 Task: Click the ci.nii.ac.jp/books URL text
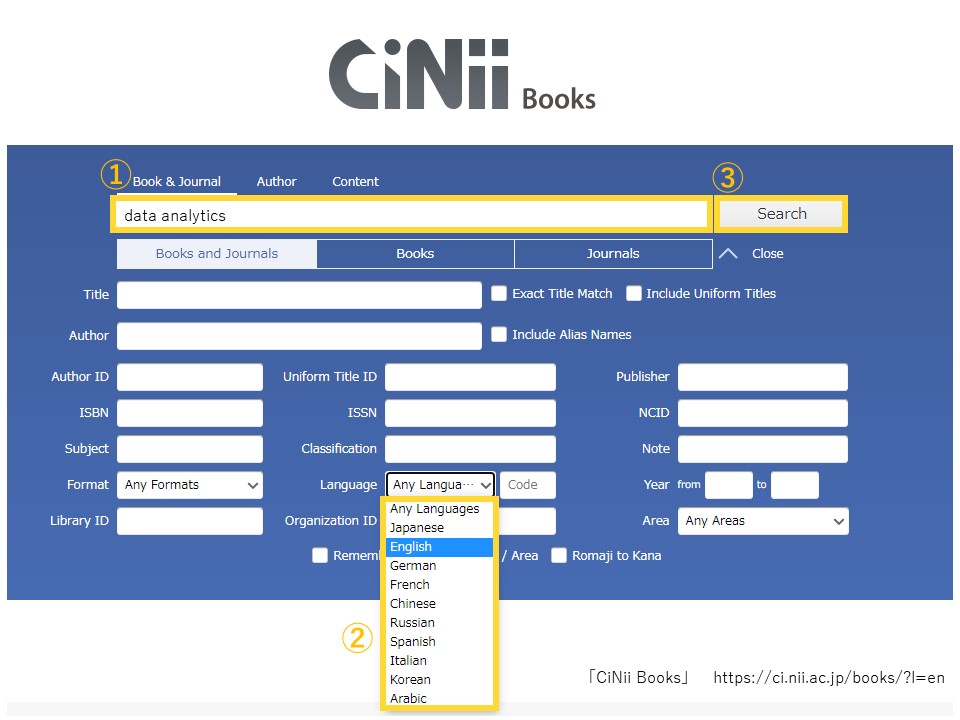pos(829,678)
